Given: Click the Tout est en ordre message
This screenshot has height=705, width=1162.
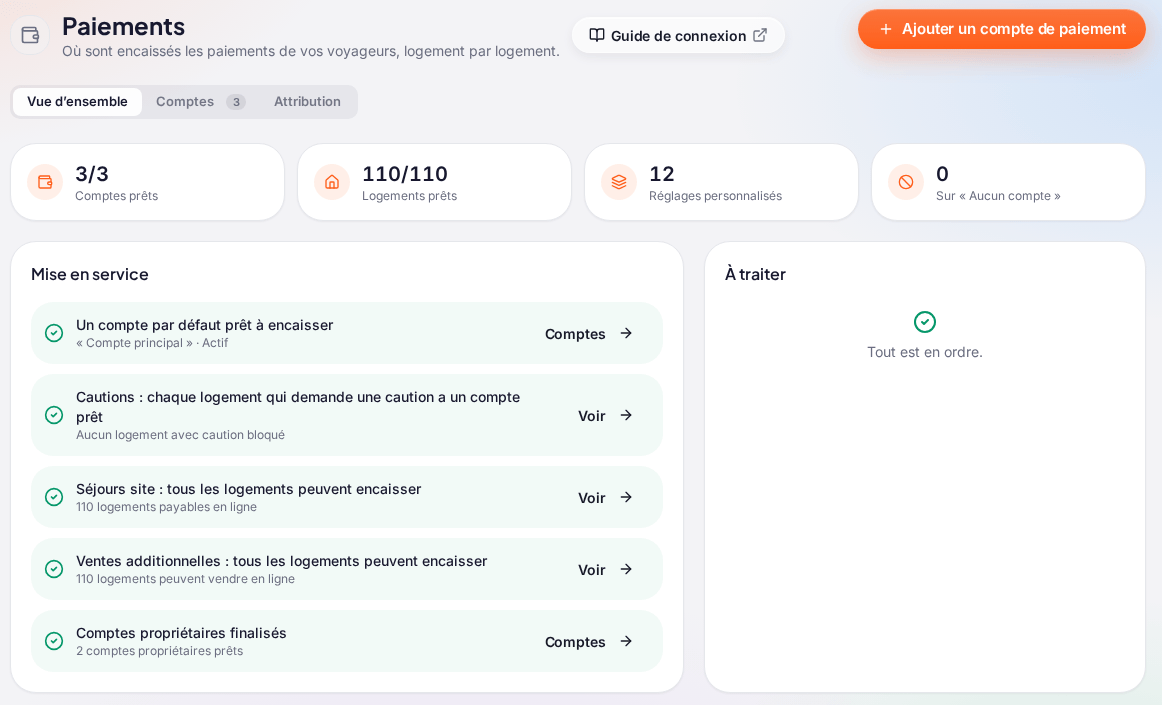Looking at the screenshot, I should click(x=925, y=352).
